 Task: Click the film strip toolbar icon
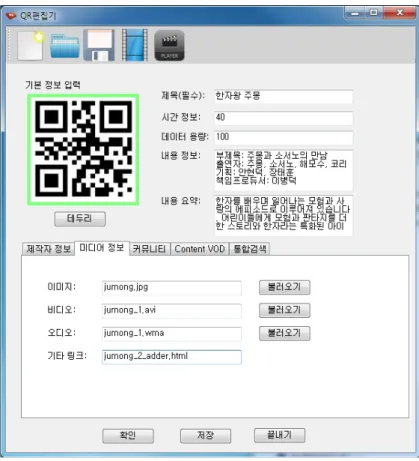coord(134,45)
